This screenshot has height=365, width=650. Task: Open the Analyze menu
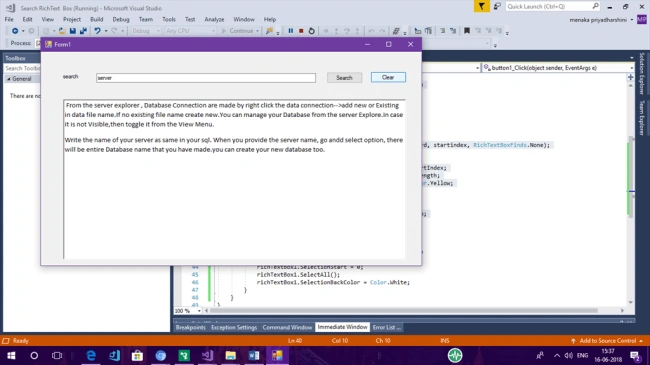(x=214, y=19)
